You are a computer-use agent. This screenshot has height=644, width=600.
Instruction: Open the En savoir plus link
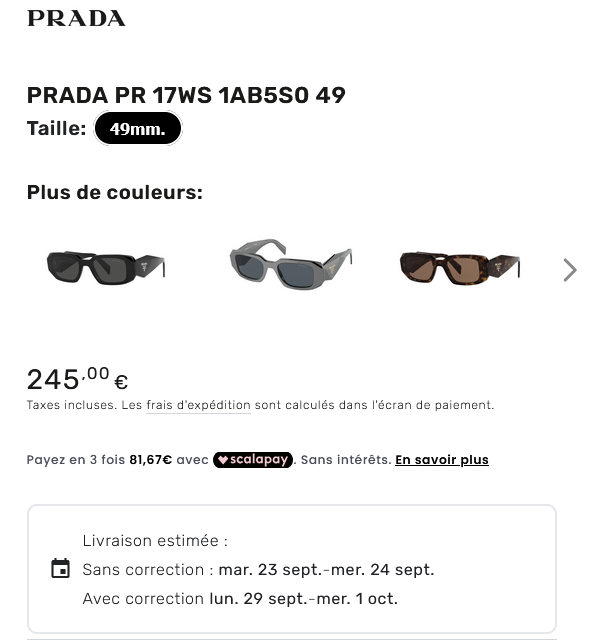point(442,460)
